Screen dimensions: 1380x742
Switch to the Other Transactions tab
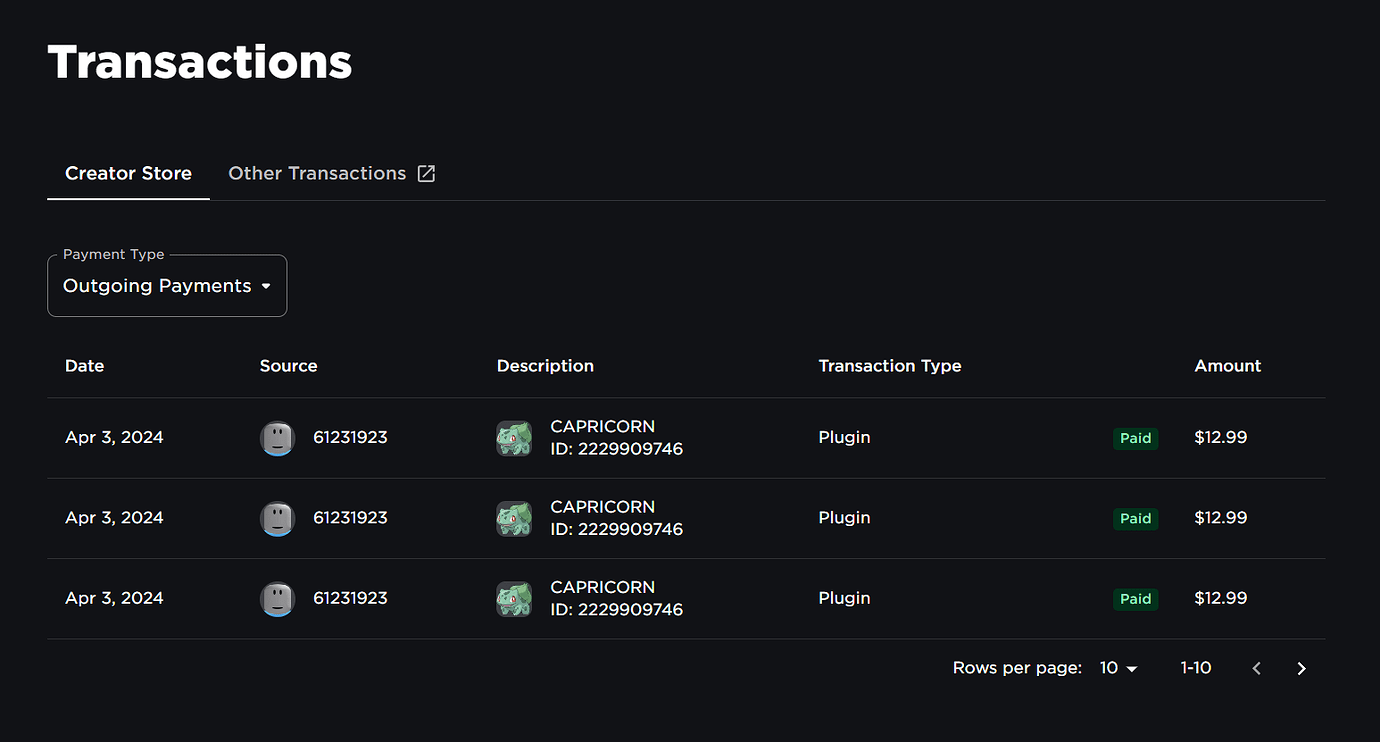[317, 173]
